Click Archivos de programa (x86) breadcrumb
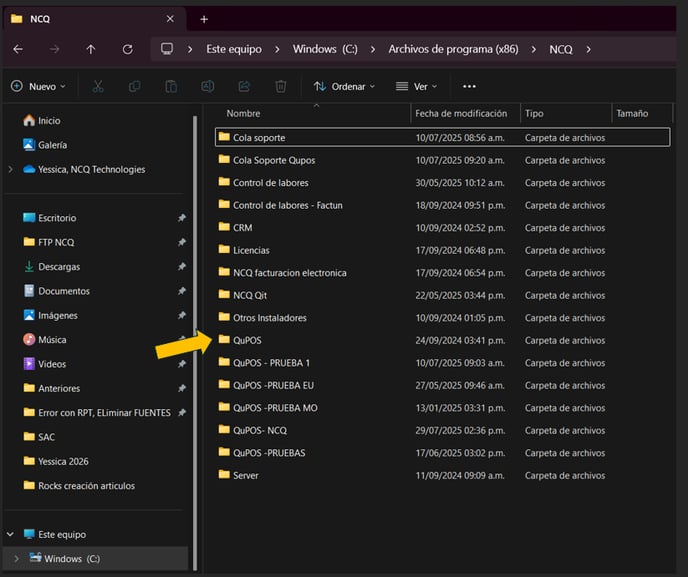 click(453, 49)
